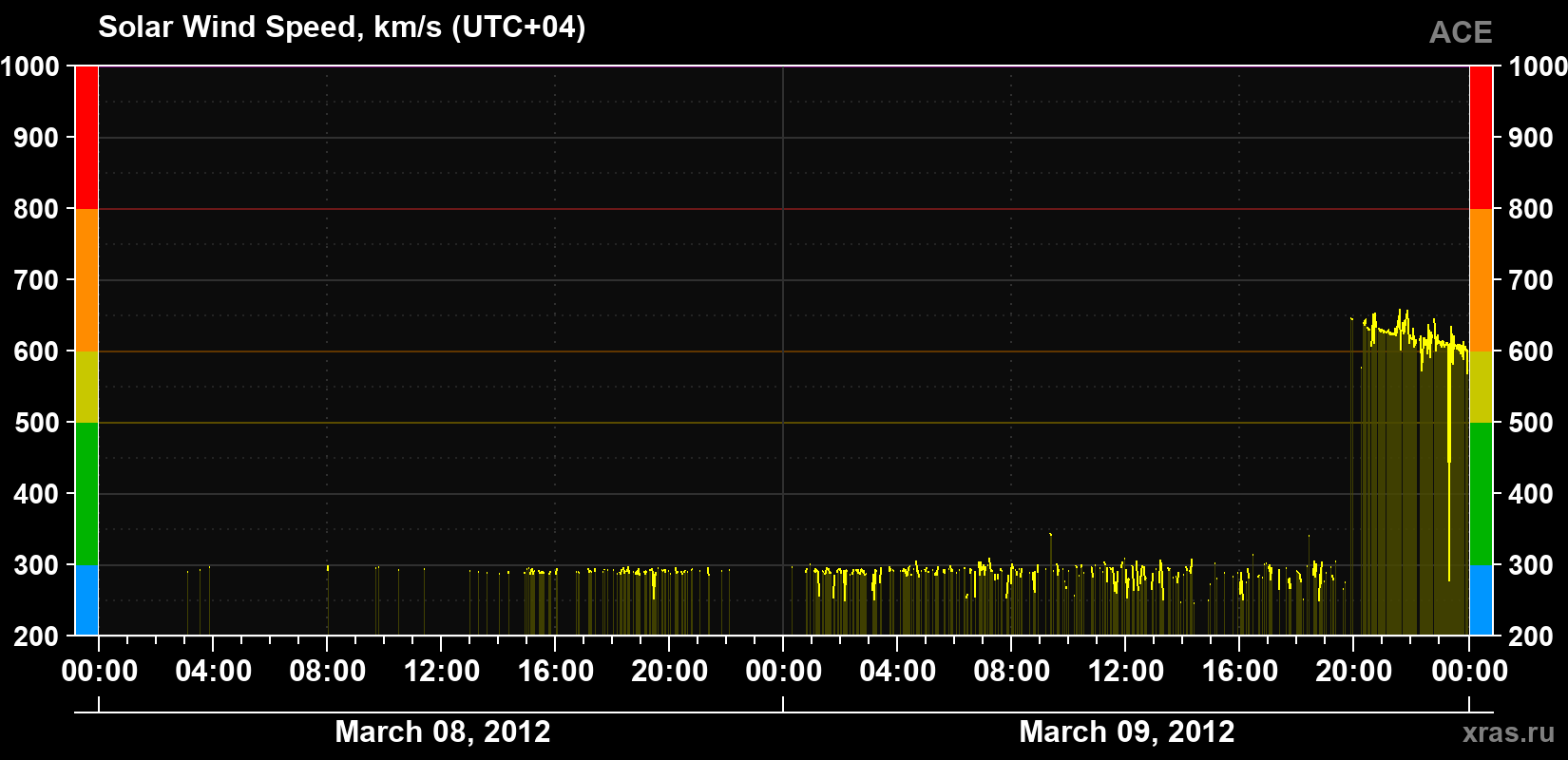Screen dimensions: 1568x760
Task: Click the 16:00 tick label on March 09
Action: (1240, 672)
